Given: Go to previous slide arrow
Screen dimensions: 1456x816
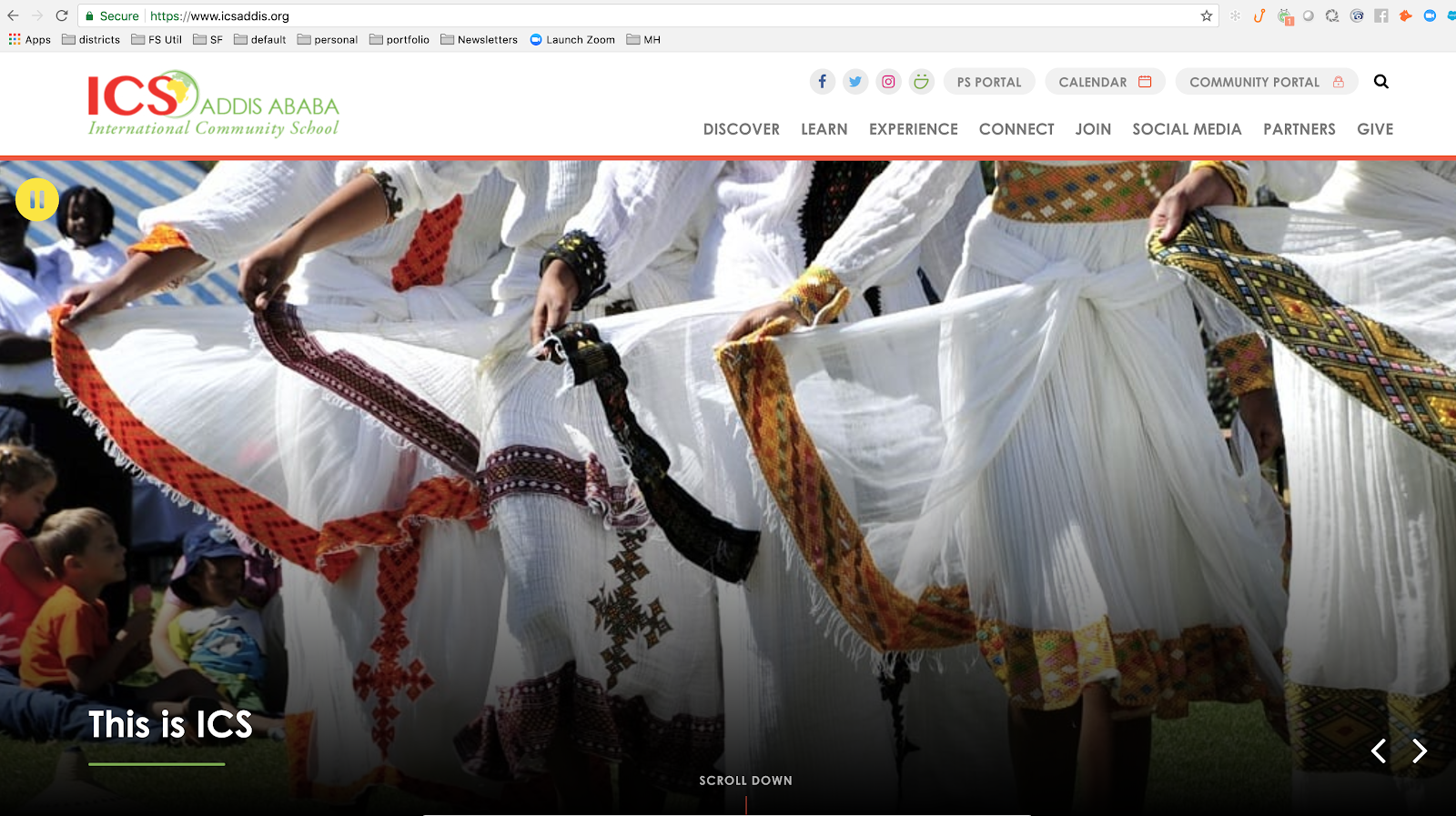Looking at the screenshot, I should click(x=1379, y=751).
